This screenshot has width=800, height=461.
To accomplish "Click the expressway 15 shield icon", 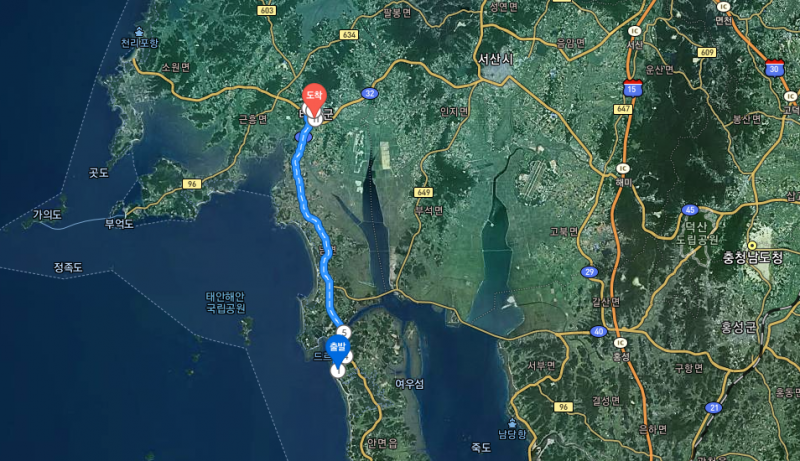I will (632, 88).
